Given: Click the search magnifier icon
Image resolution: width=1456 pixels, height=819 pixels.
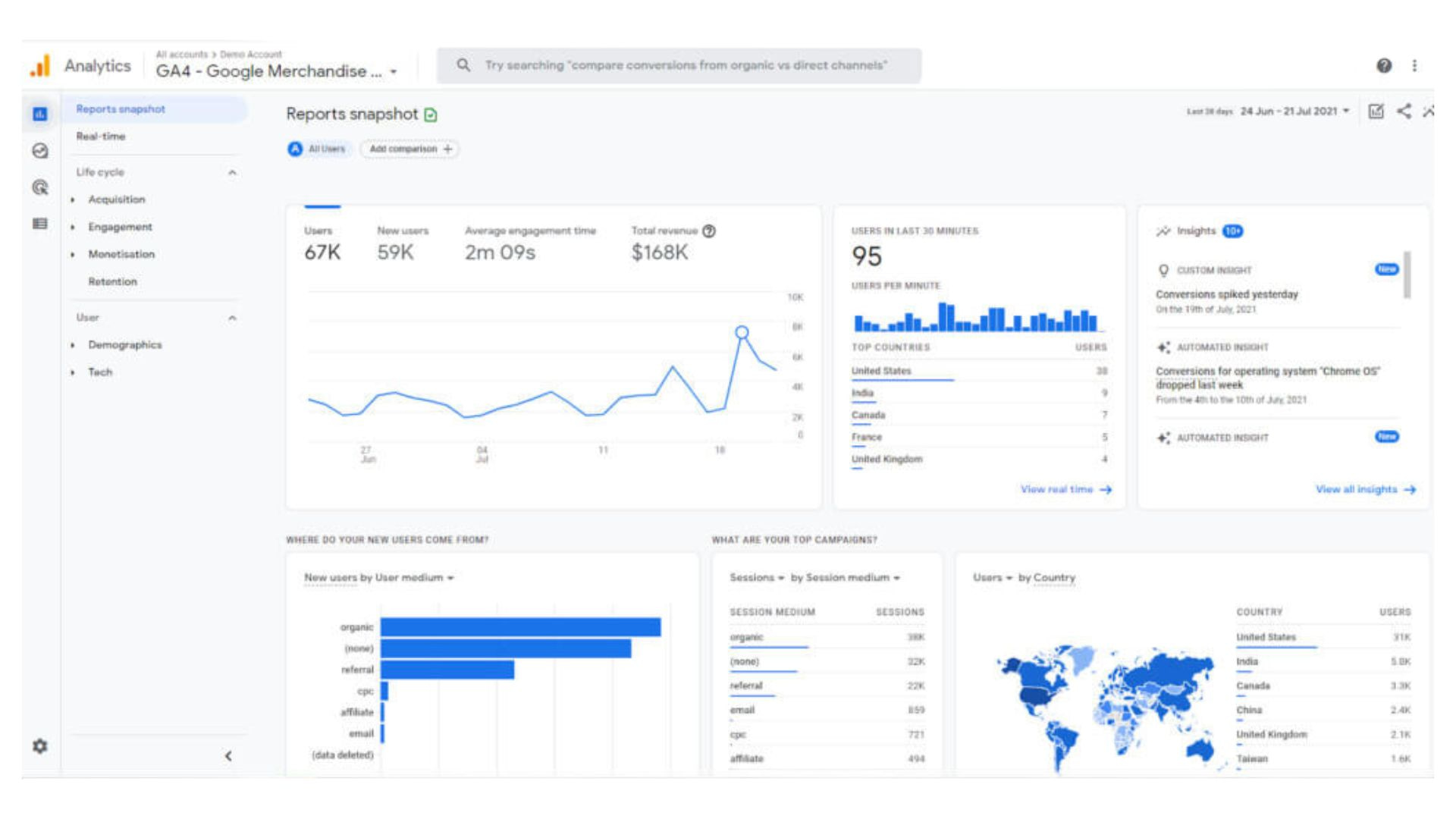Looking at the screenshot, I should click(x=463, y=65).
